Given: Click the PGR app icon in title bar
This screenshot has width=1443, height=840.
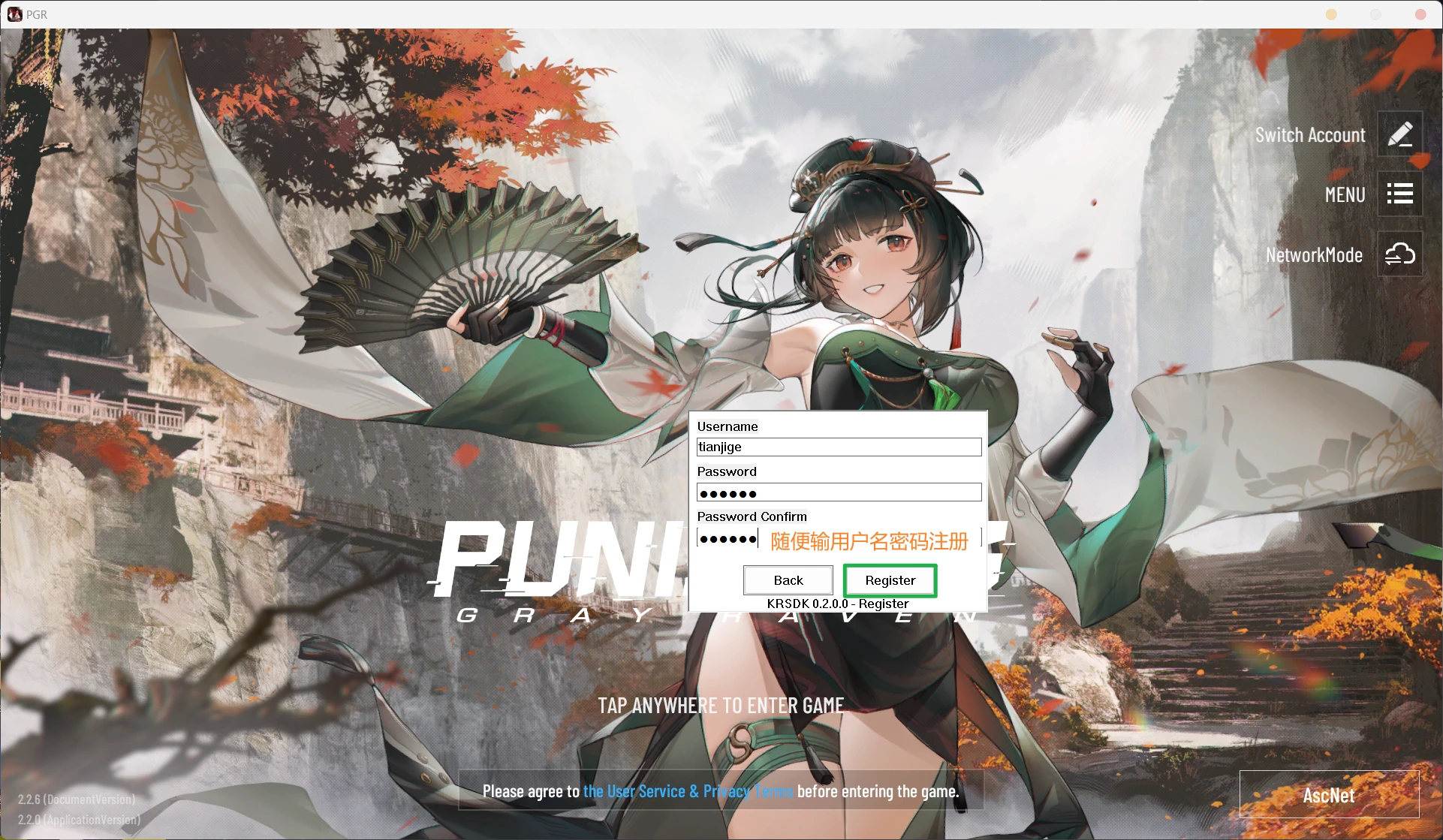Looking at the screenshot, I should [14, 14].
